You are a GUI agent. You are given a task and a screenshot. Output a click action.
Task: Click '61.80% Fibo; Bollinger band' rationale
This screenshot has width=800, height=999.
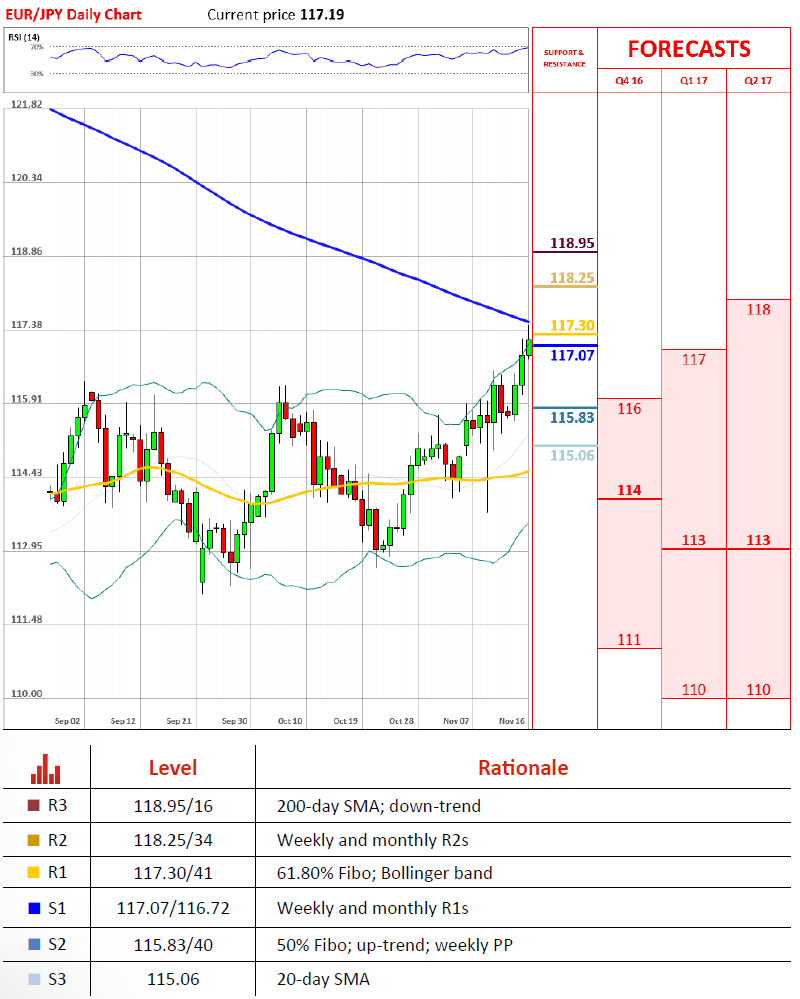coord(385,873)
